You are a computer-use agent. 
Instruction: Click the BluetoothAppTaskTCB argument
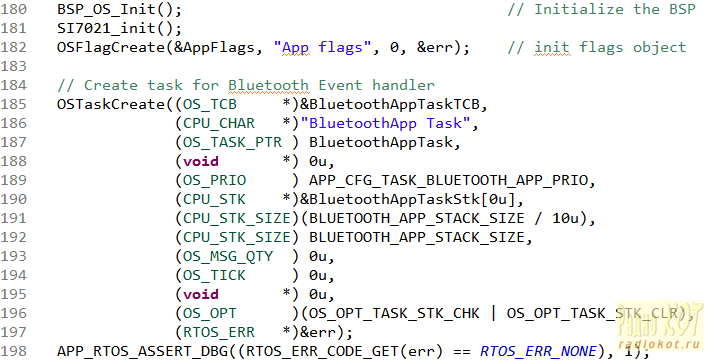pyautogui.click(x=390, y=105)
